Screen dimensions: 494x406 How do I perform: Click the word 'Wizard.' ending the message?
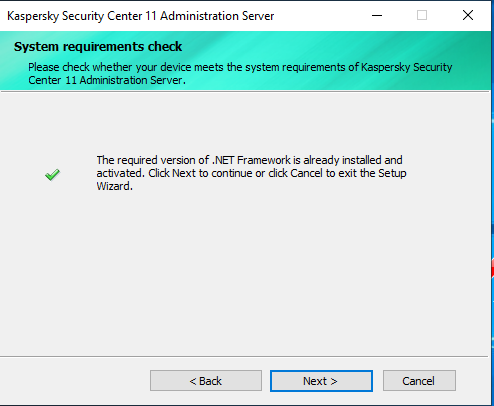[115, 186]
